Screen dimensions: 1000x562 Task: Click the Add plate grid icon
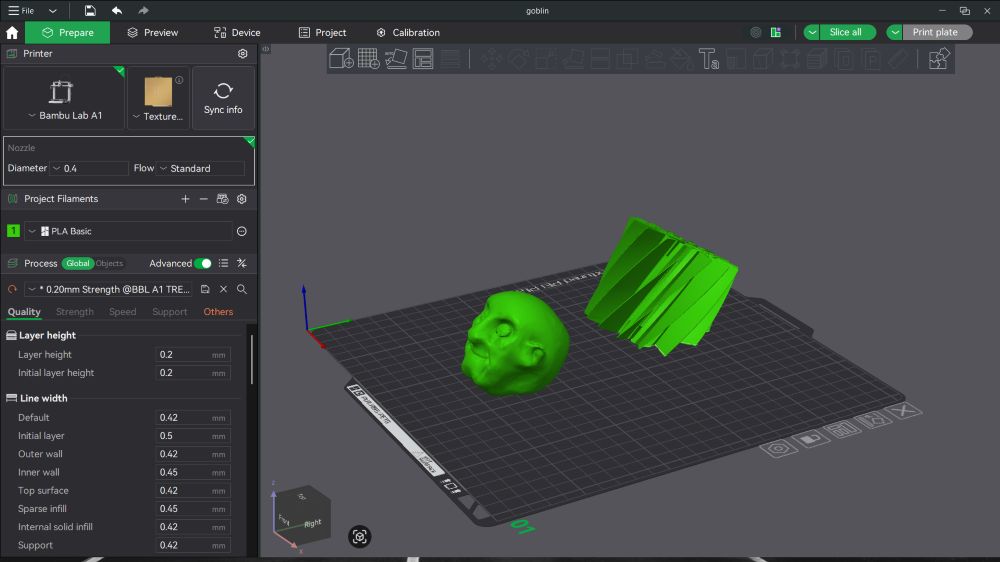(369, 59)
